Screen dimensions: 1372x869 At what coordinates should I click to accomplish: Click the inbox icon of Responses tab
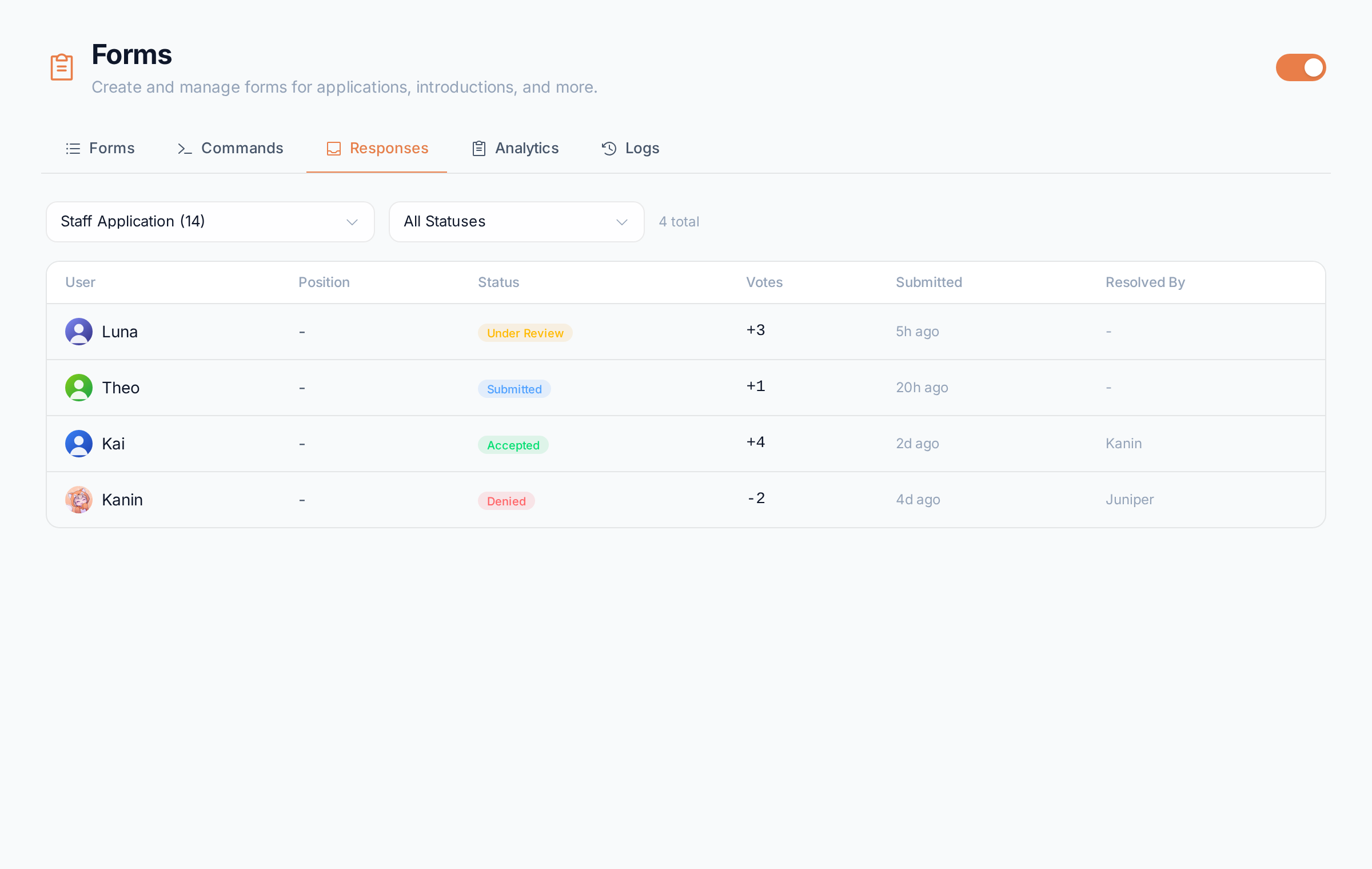click(334, 149)
